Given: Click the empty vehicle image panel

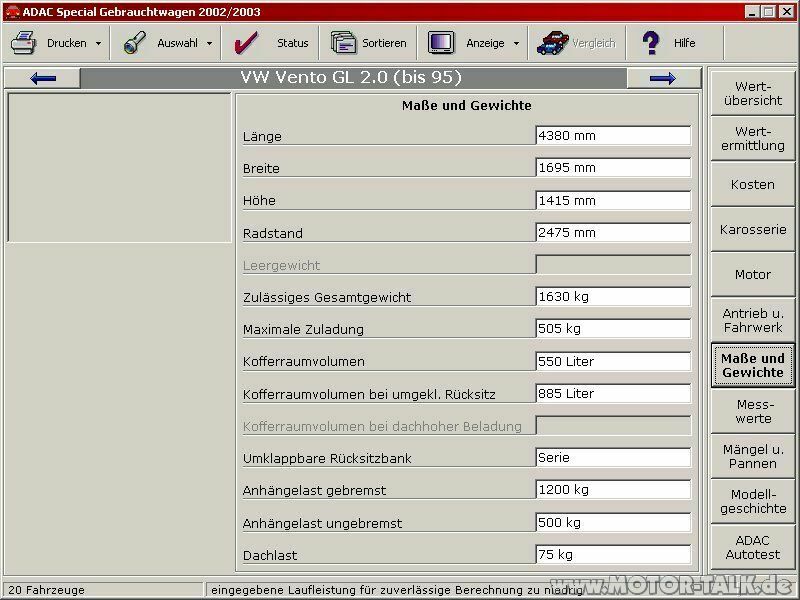Looking at the screenshot, I should coord(119,167).
